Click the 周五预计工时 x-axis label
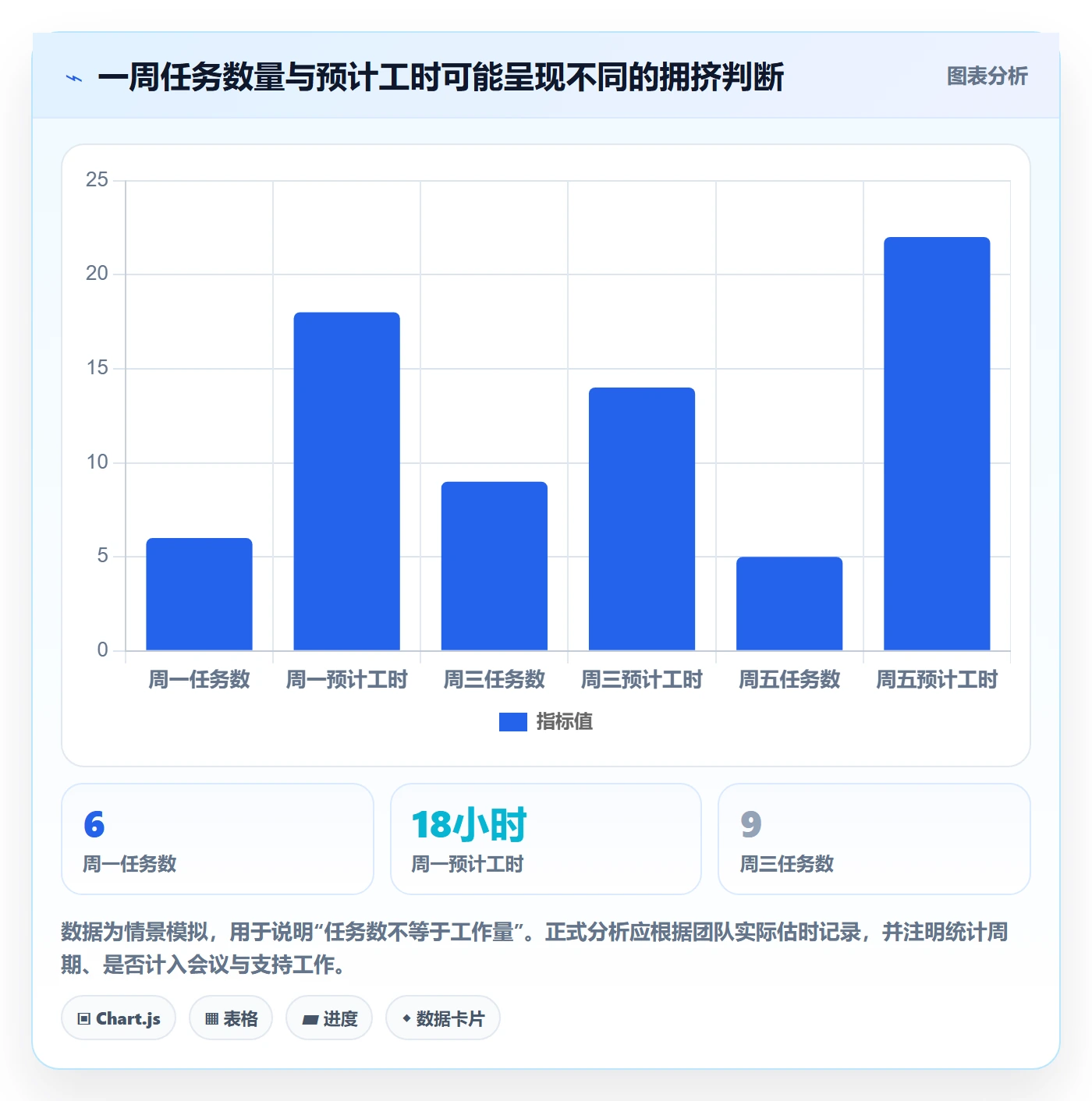This screenshot has width=1092, height=1101. [x=937, y=680]
